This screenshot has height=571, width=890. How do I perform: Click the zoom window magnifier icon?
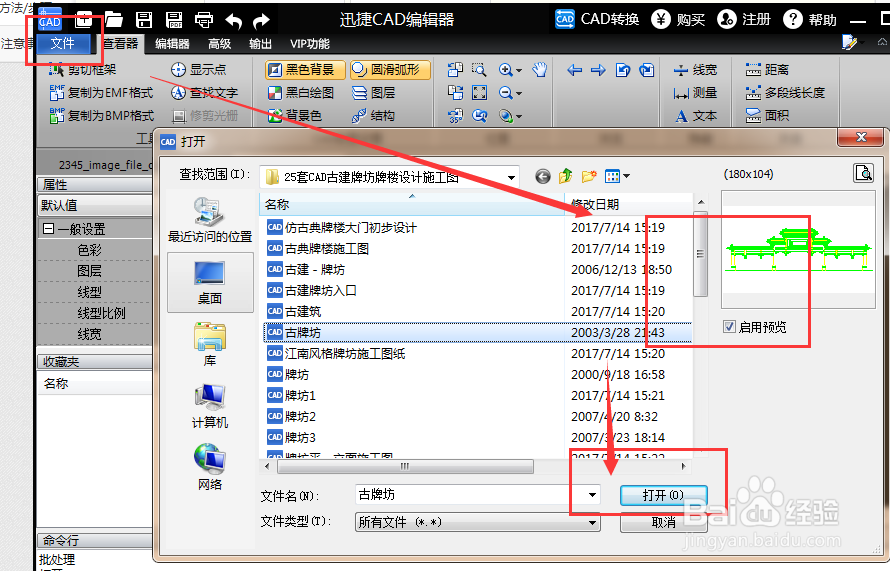coord(480,69)
